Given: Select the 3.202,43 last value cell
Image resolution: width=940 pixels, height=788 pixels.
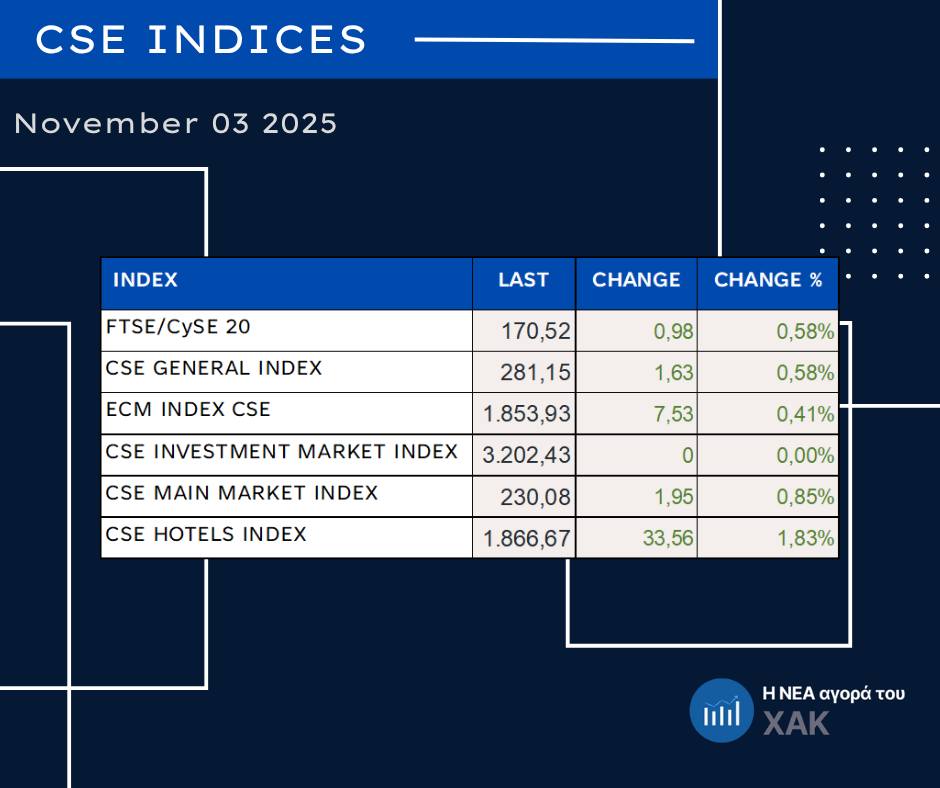Looking at the screenshot, I should click(526, 456).
